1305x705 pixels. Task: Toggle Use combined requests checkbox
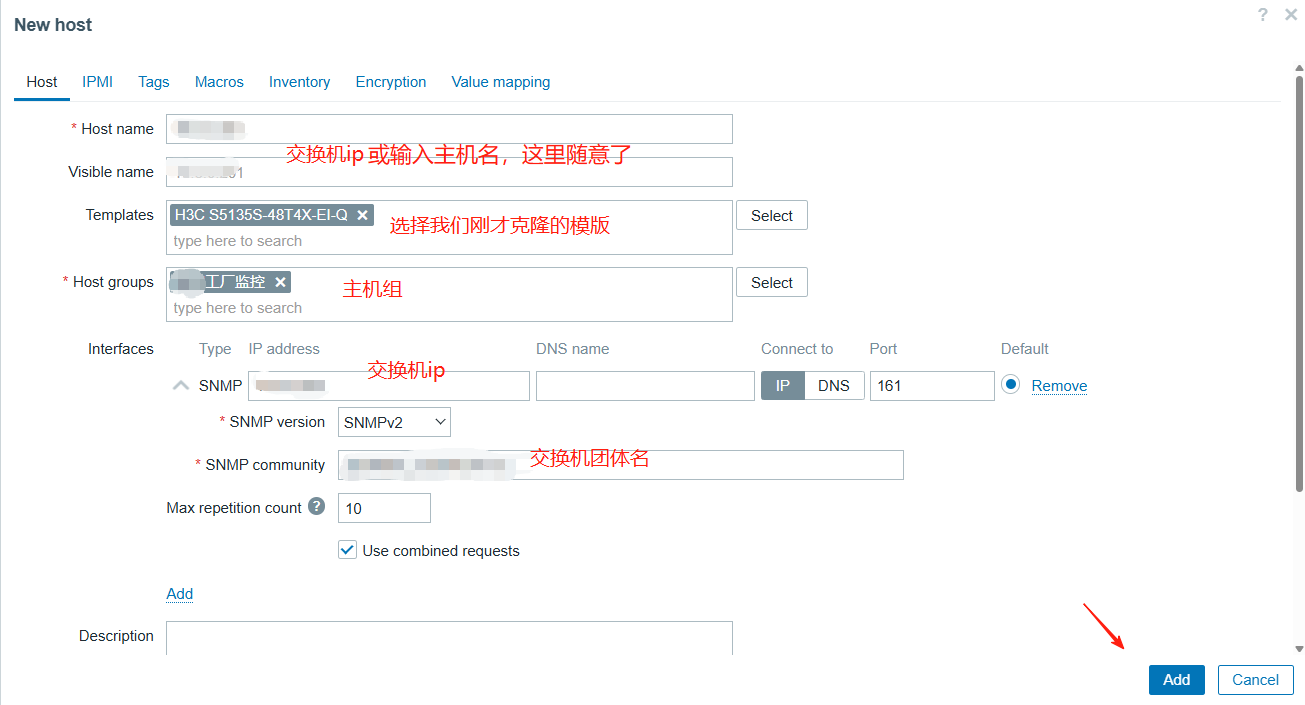(348, 550)
